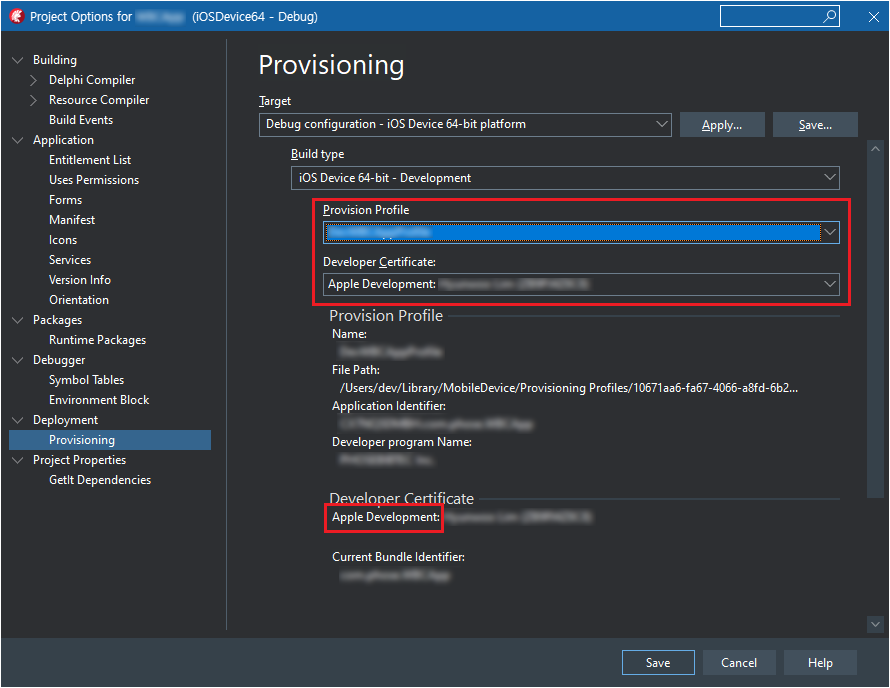Collapse the Building tree node
This screenshot has height=688, width=890.
pyautogui.click(x=18, y=60)
